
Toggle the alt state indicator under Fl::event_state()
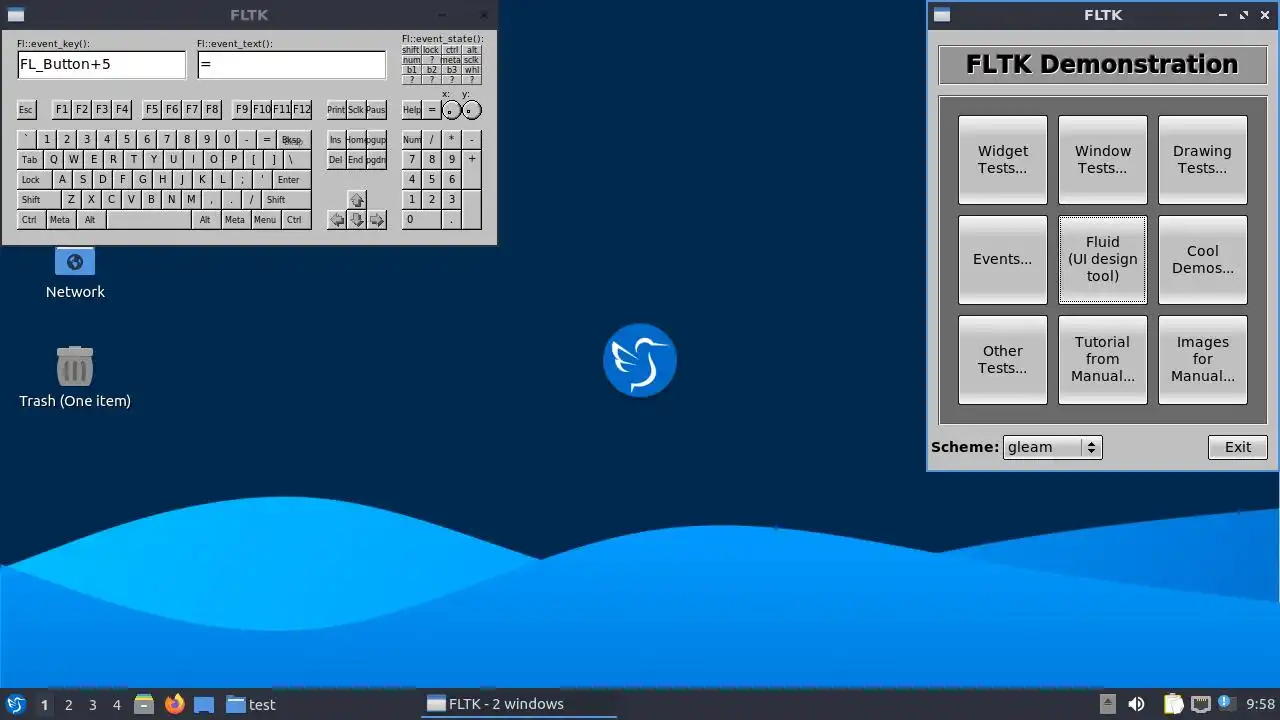tap(471, 50)
